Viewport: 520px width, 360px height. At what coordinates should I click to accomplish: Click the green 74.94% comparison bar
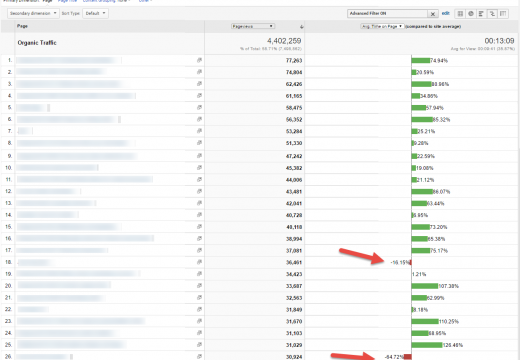click(x=421, y=60)
